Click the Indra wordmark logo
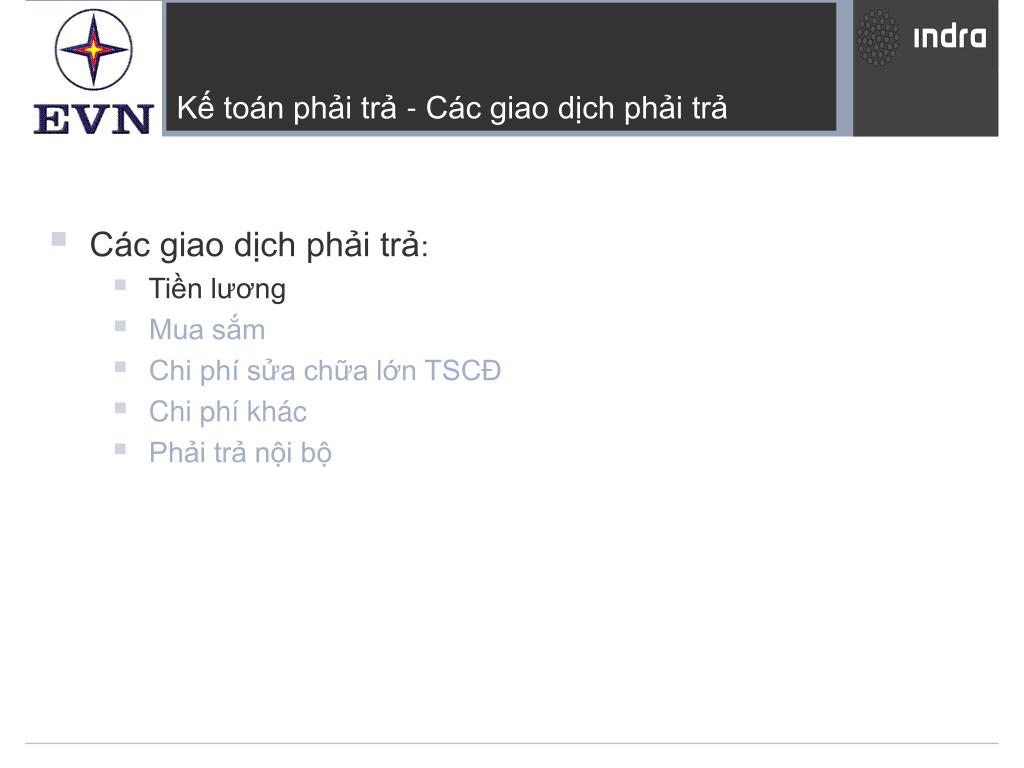This screenshot has height=768, width=1024. coord(950,37)
